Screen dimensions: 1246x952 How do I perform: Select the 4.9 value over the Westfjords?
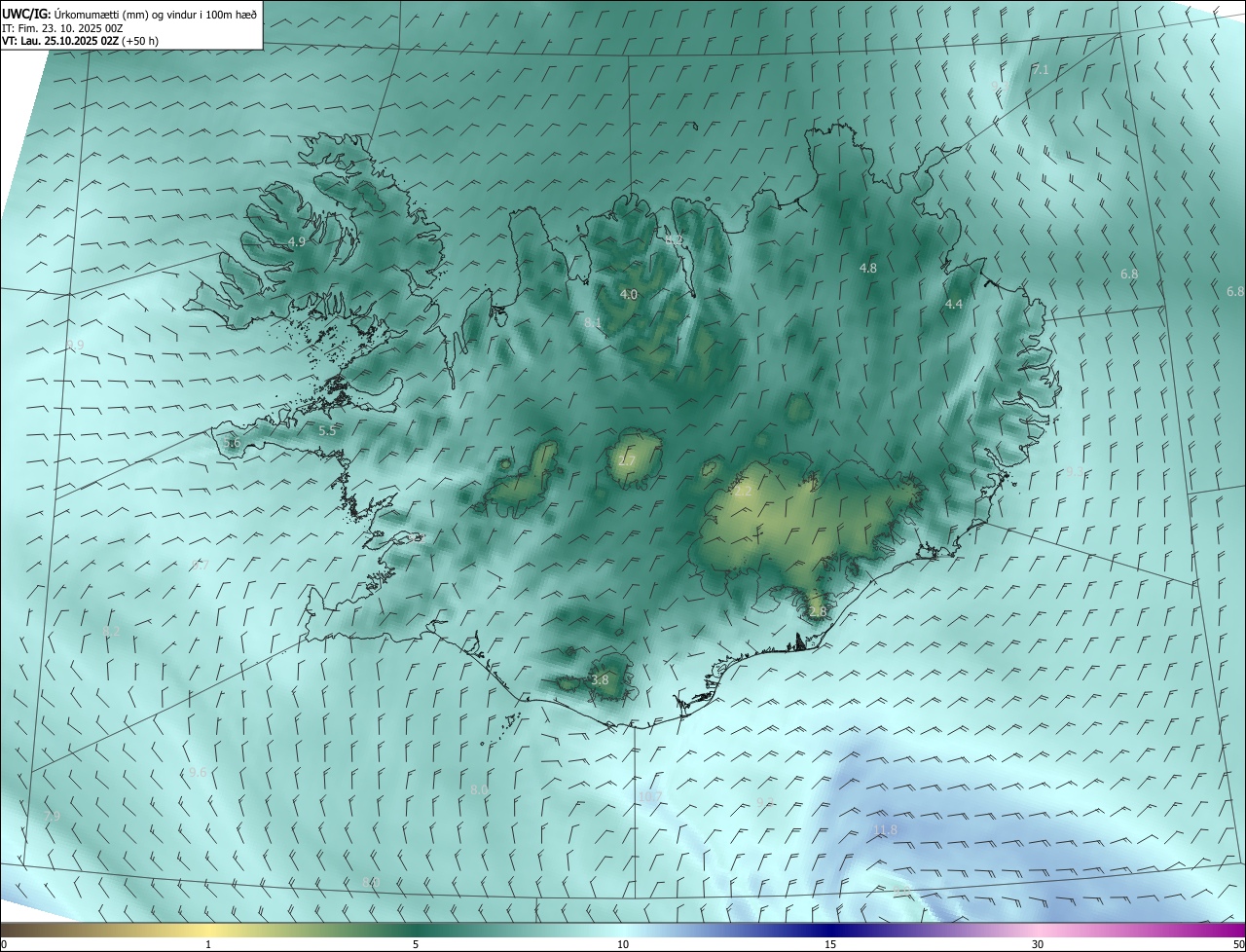pos(297,241)
